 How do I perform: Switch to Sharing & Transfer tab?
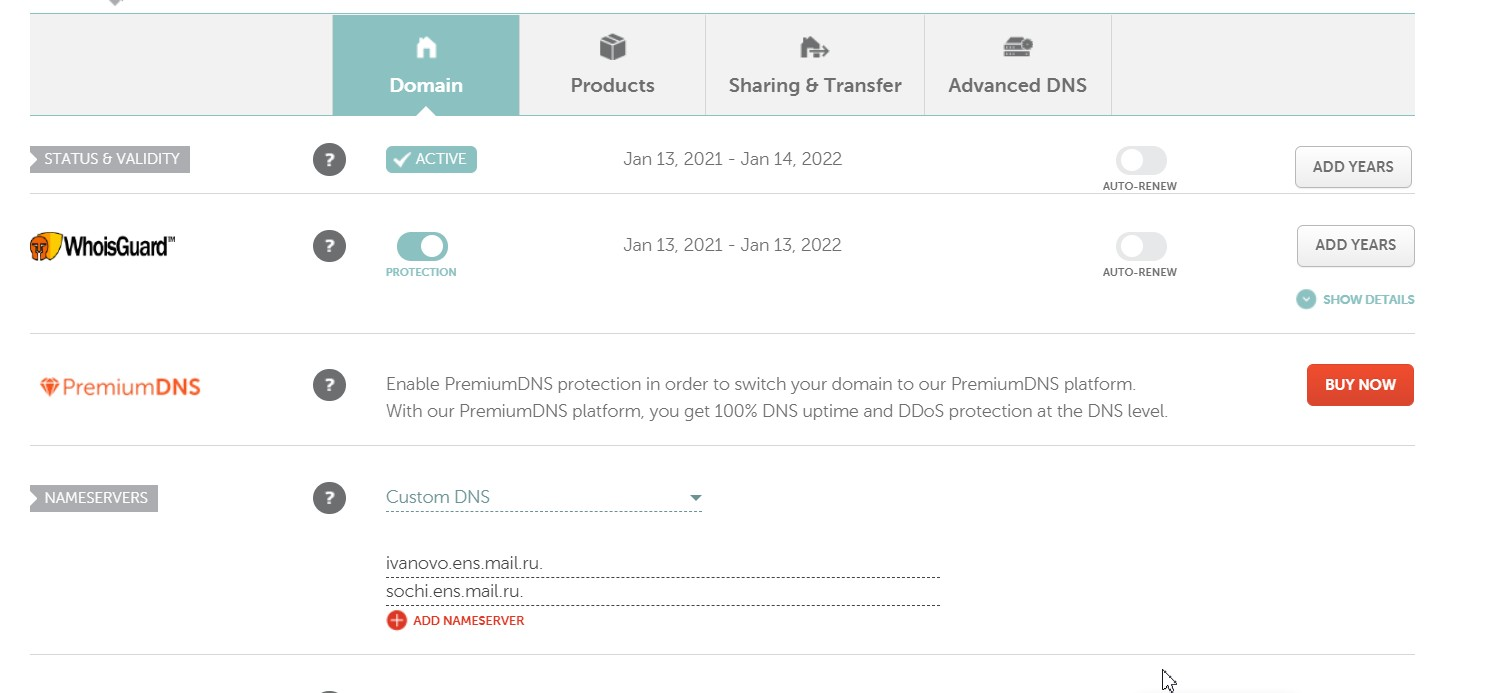[814, 65]
